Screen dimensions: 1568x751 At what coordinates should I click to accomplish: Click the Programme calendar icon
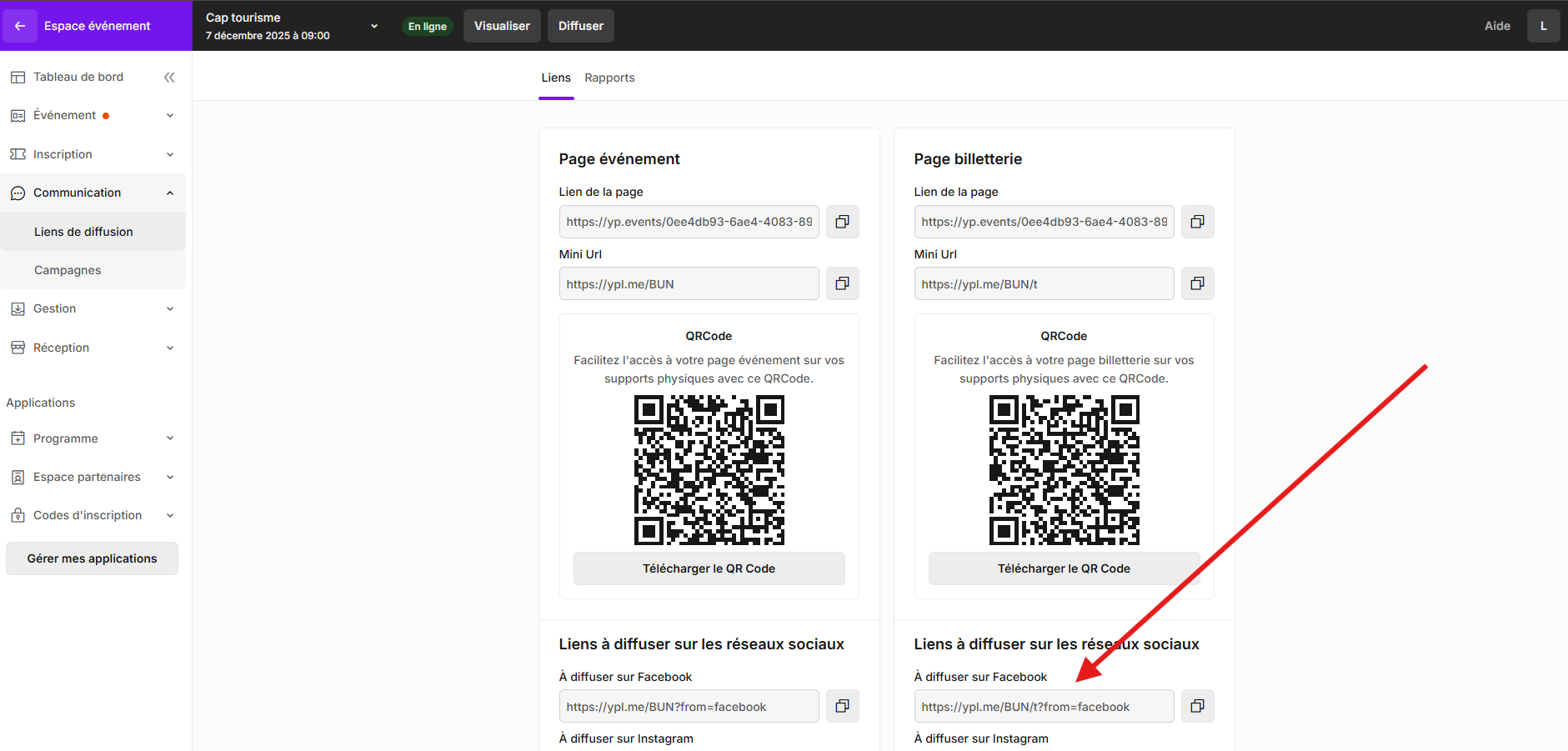click(x=18, y=438)
